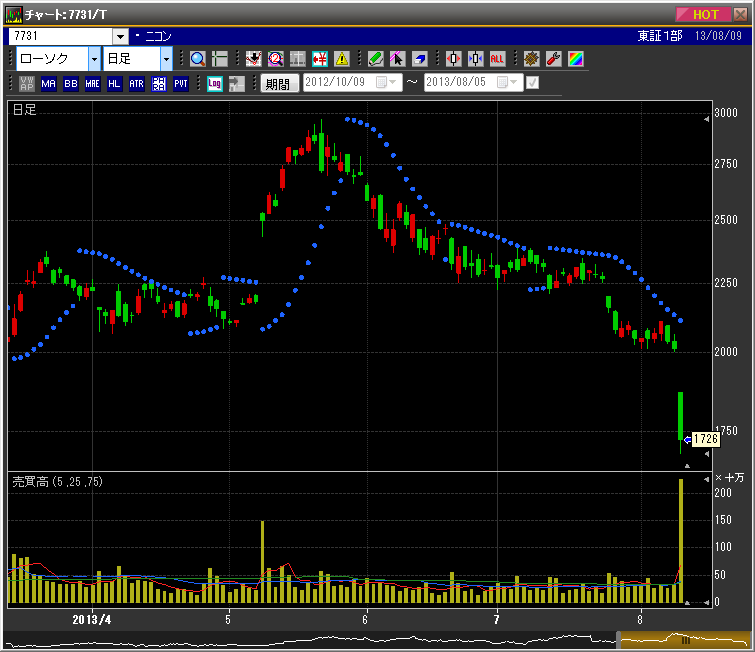Click the HOT button in title bar
This screenshot has height=652, width=755.
pos(704,14)
